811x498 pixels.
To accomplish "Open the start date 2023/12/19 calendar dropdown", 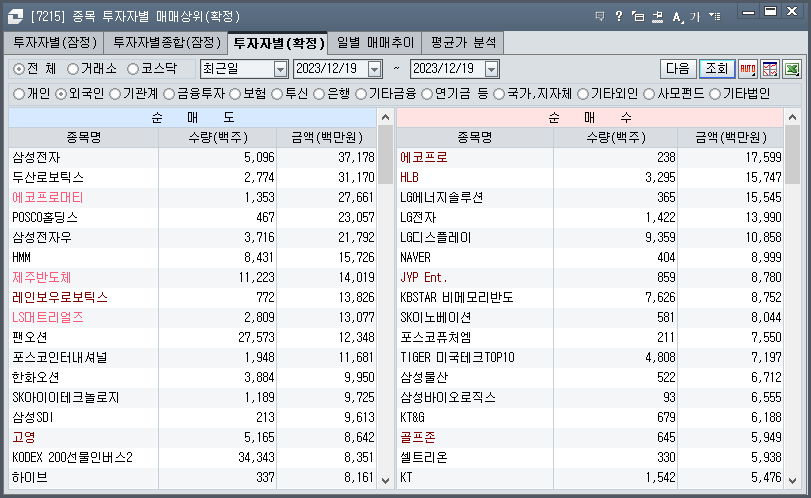I will coord(375,69).
